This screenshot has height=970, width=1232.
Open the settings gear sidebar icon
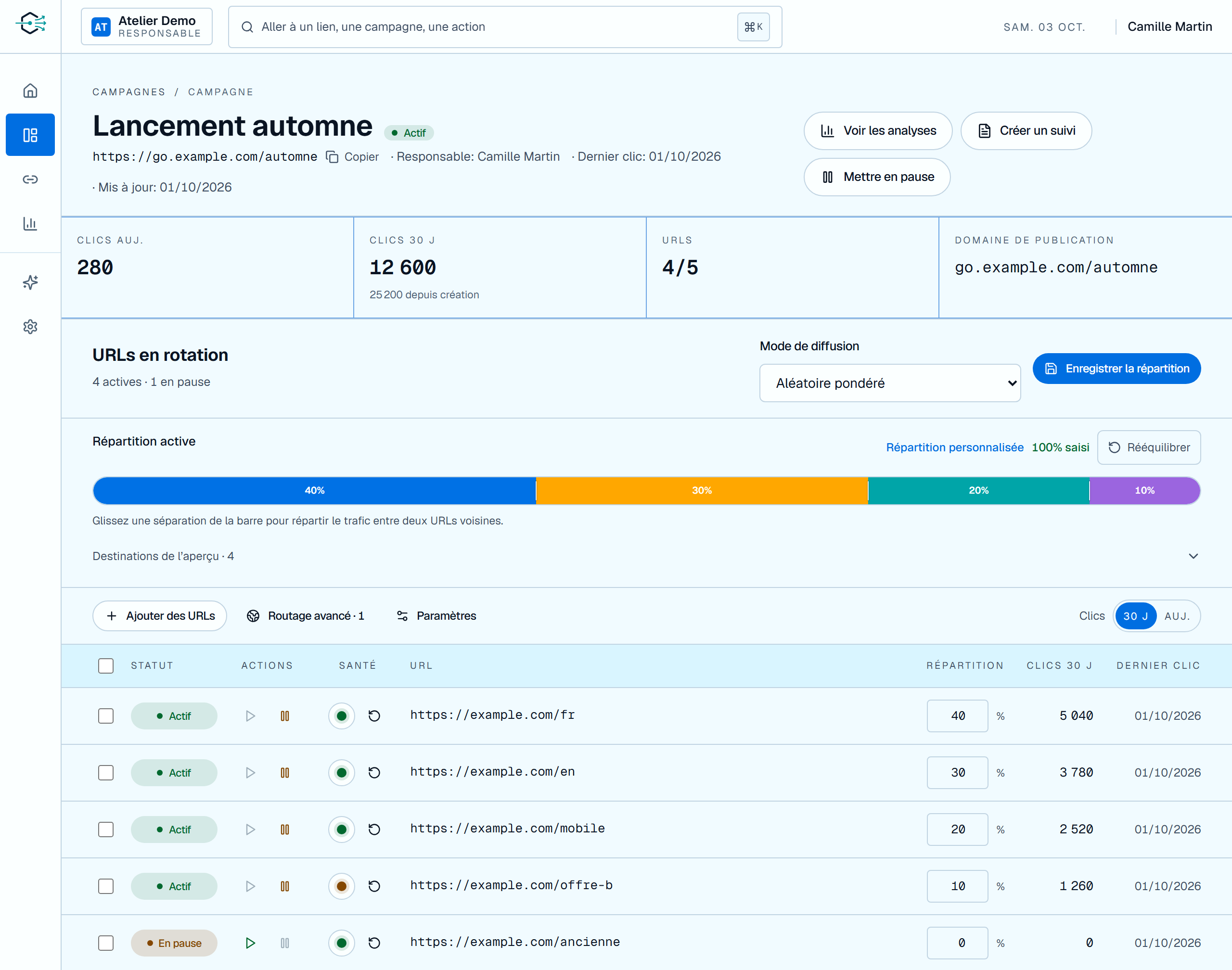point(30,327)
